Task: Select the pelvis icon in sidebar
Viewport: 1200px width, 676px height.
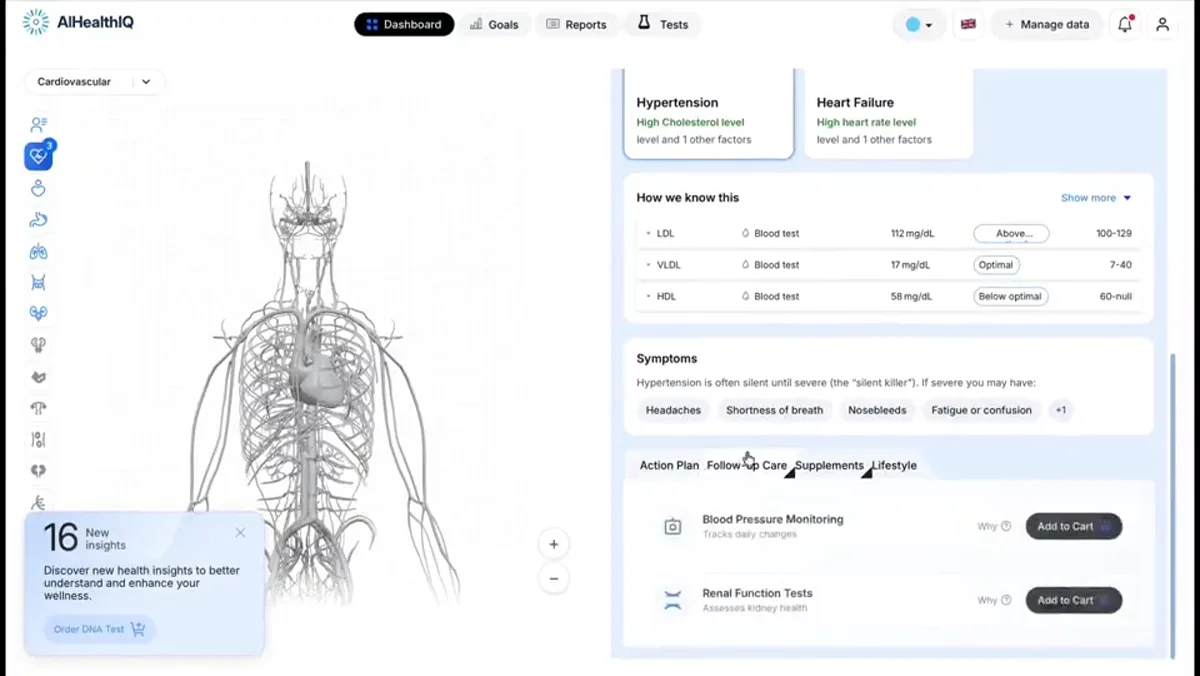Action: coord(39,283)
